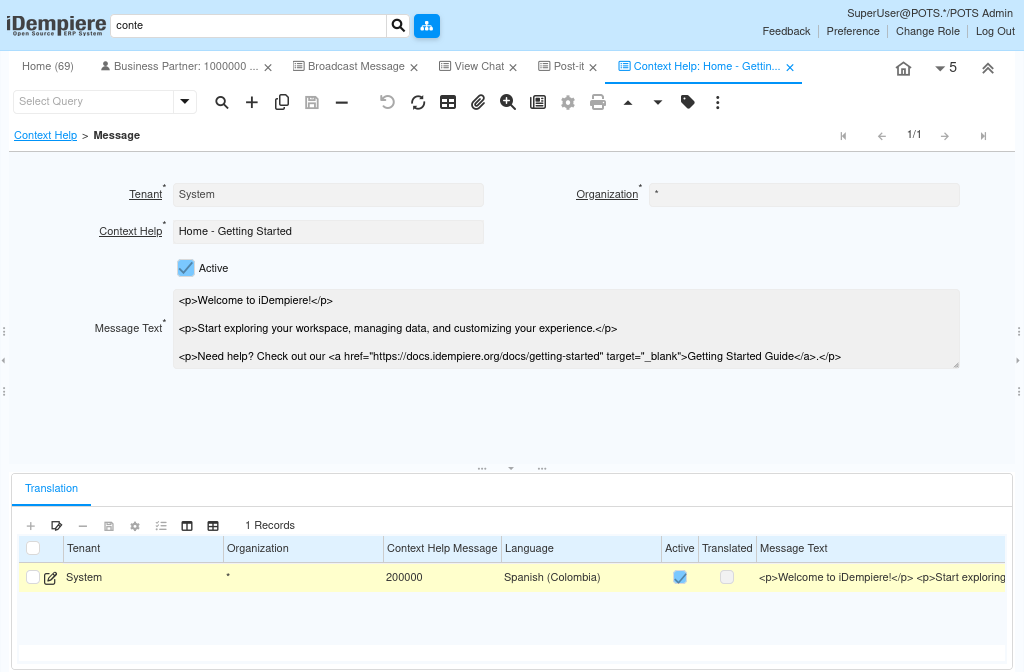Print using the printer toolbar icon
The image size is (1024, 672).
coord(598,103)
